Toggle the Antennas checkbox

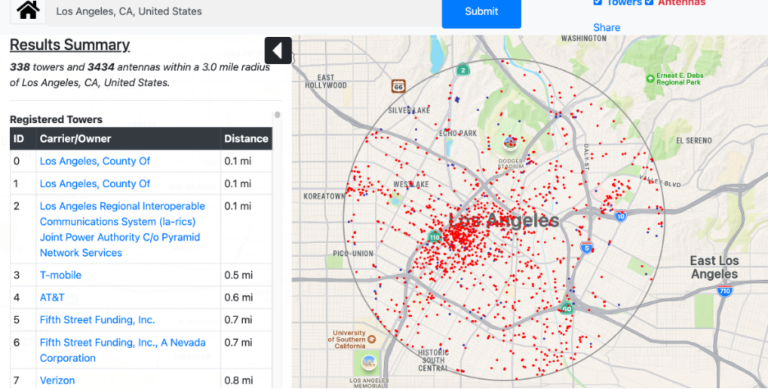[649, 2]
